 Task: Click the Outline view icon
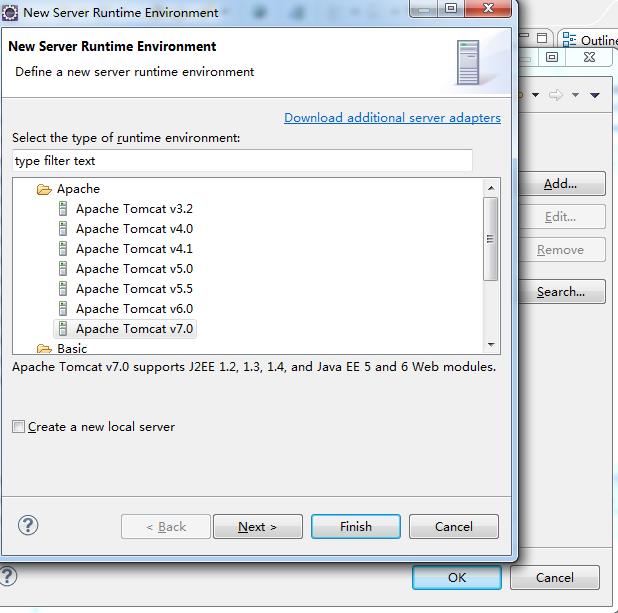coord(569,40)
